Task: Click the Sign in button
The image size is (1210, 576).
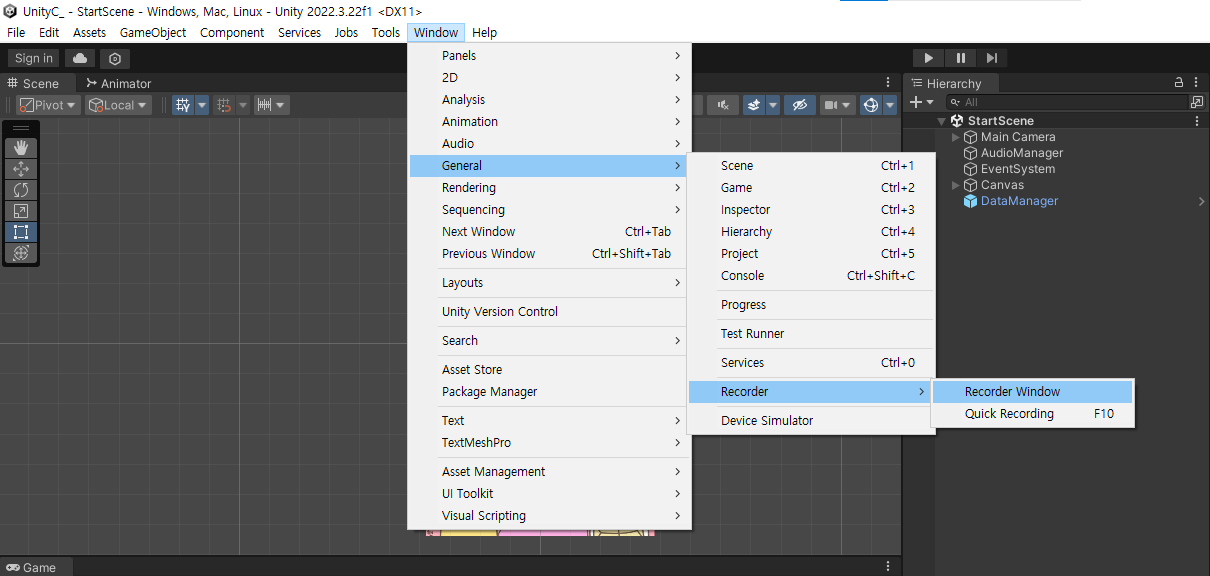Action: tap(34, 59)
